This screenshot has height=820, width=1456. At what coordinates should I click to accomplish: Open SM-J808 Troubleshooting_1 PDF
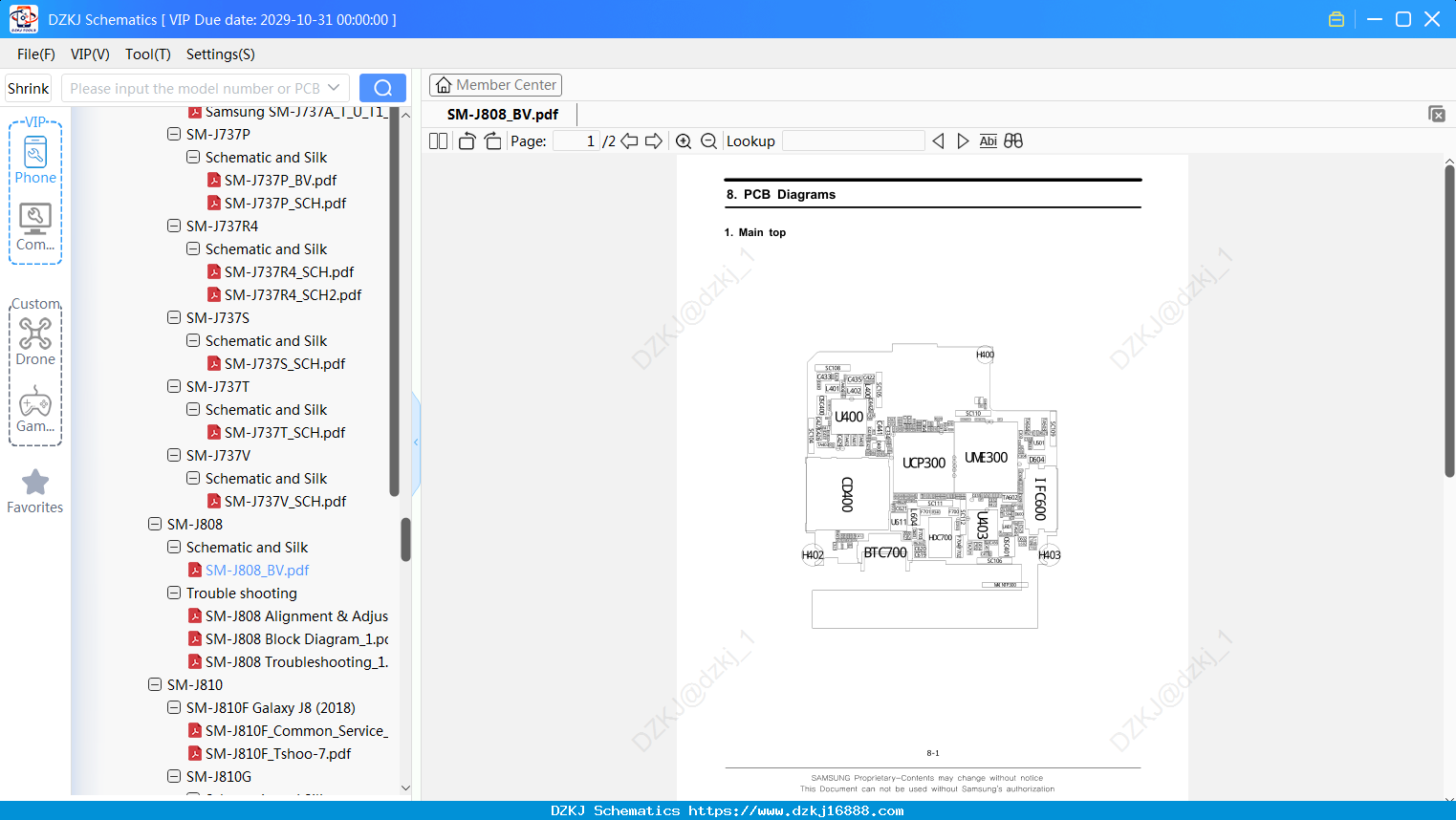pyautogui.click(x=296, y=661)
